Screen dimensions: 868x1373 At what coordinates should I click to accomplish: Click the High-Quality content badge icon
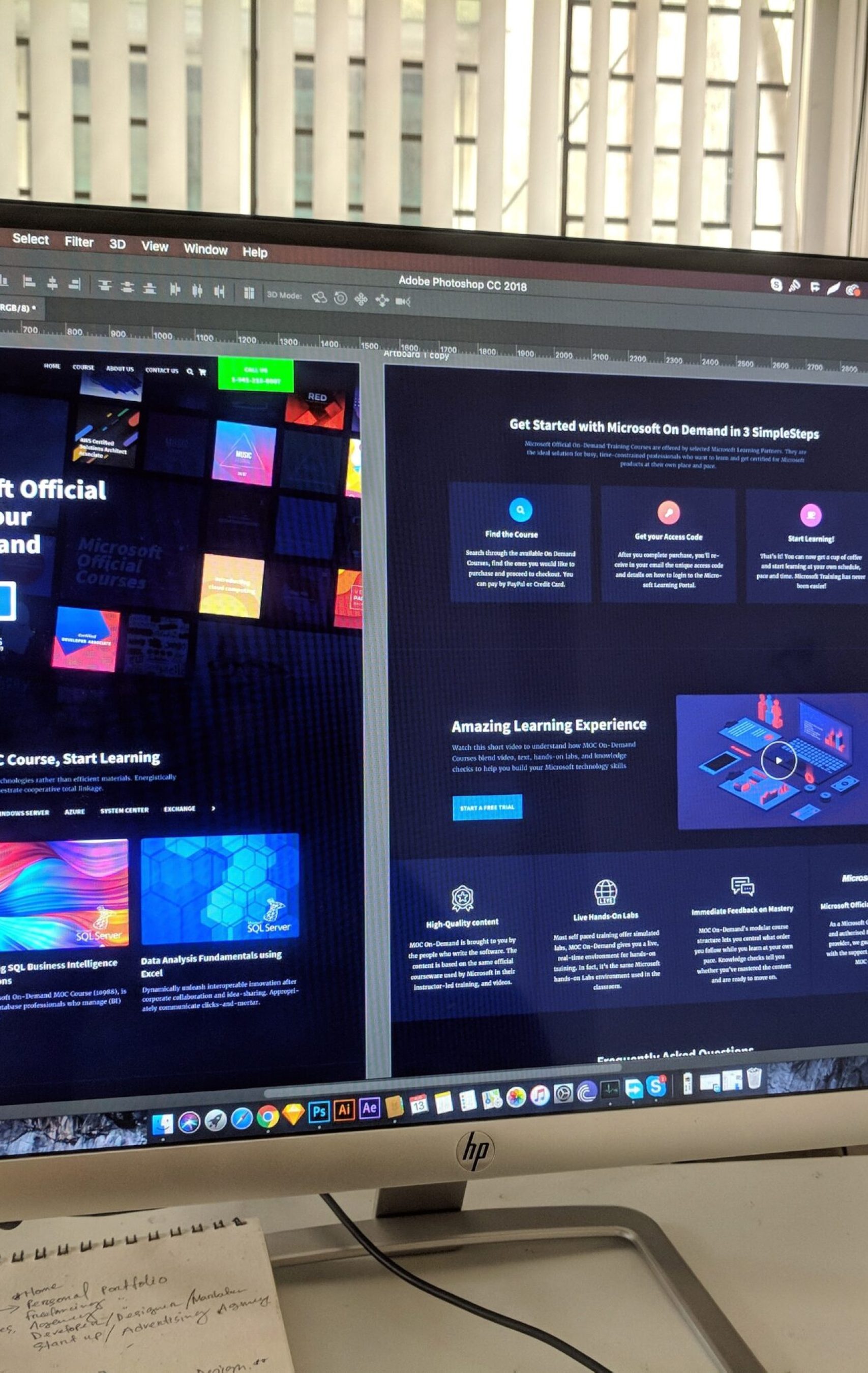click(462, 898)
